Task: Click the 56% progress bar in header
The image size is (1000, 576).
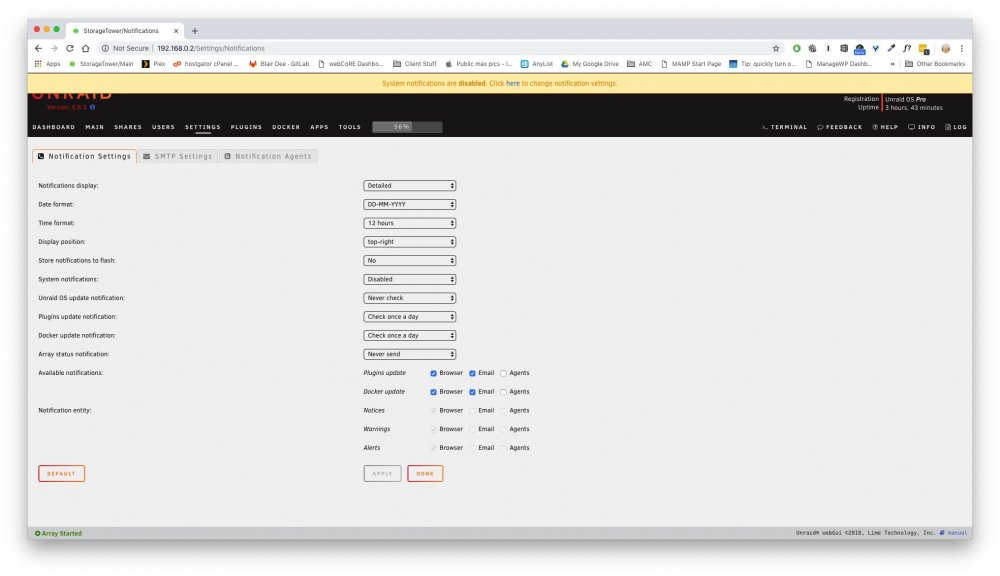Action: (407, 127)
